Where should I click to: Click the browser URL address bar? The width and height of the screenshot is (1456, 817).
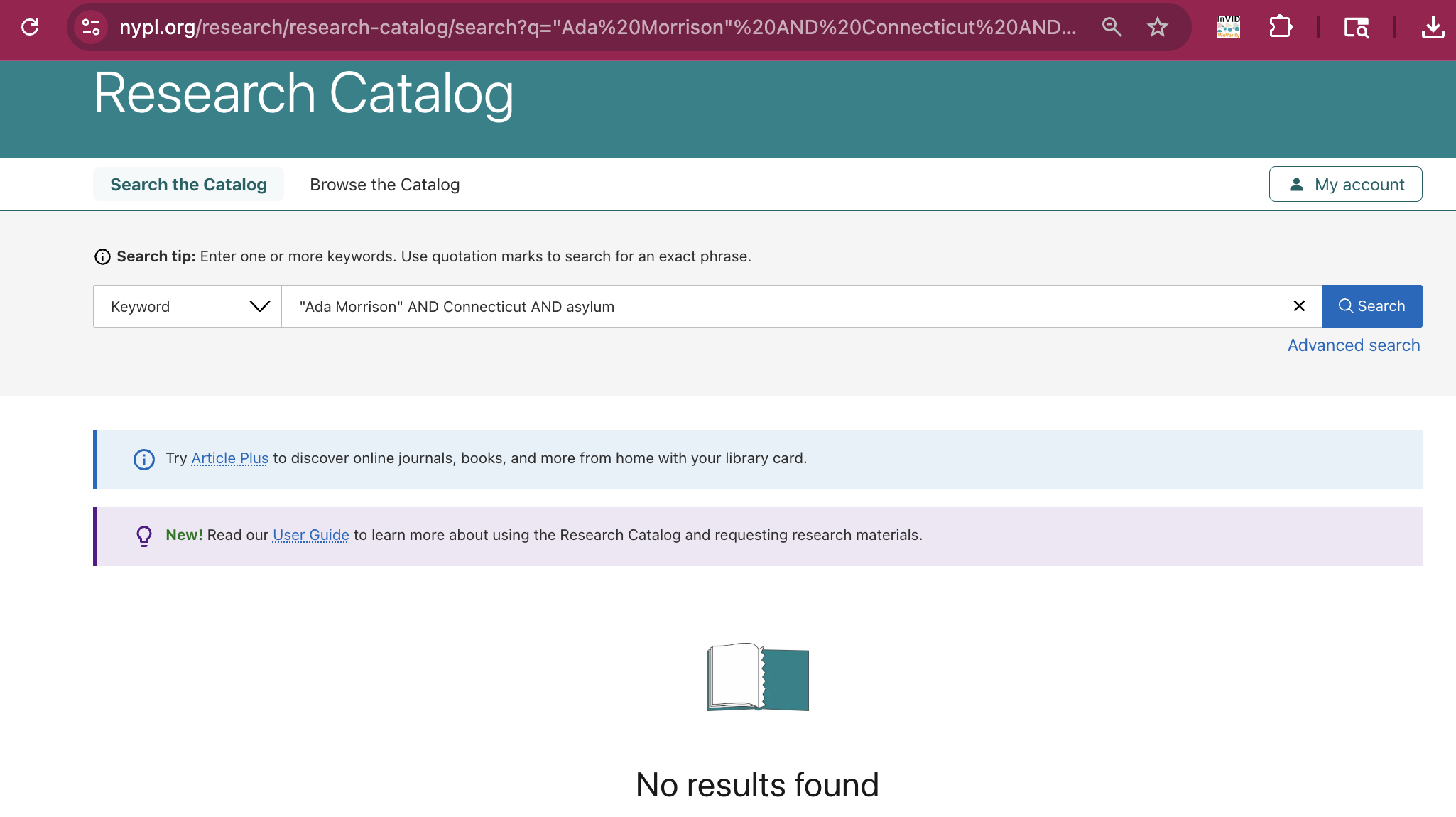click(597, 27)
